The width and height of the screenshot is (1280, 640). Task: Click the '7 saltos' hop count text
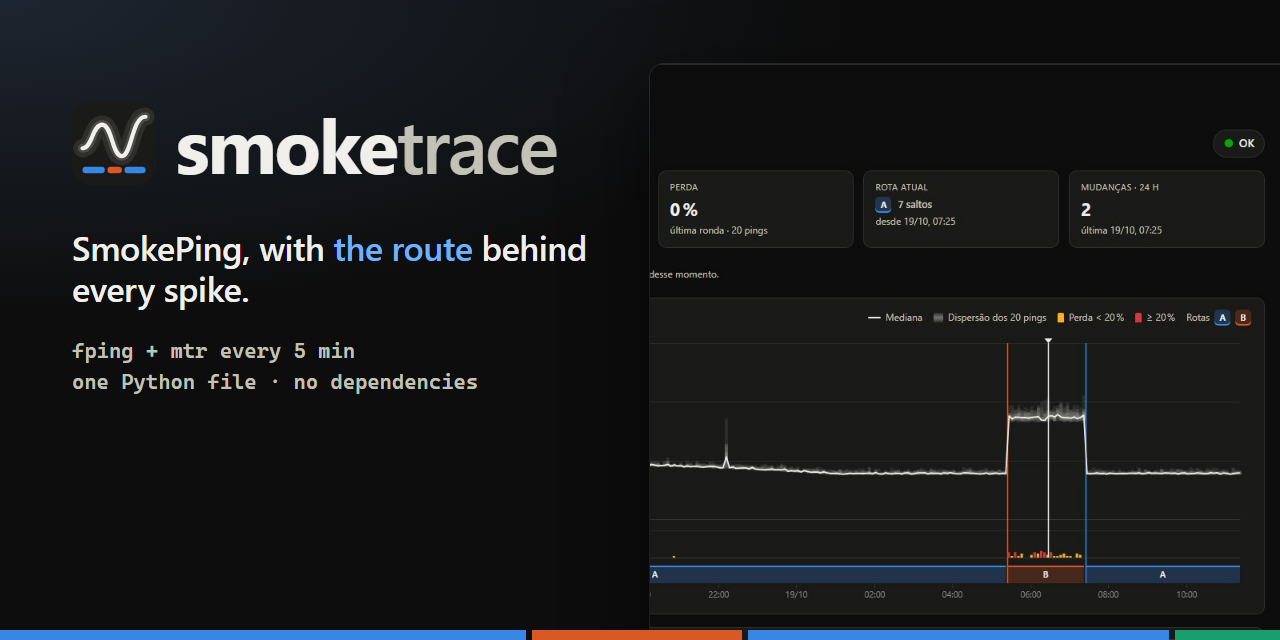(915, 205)
